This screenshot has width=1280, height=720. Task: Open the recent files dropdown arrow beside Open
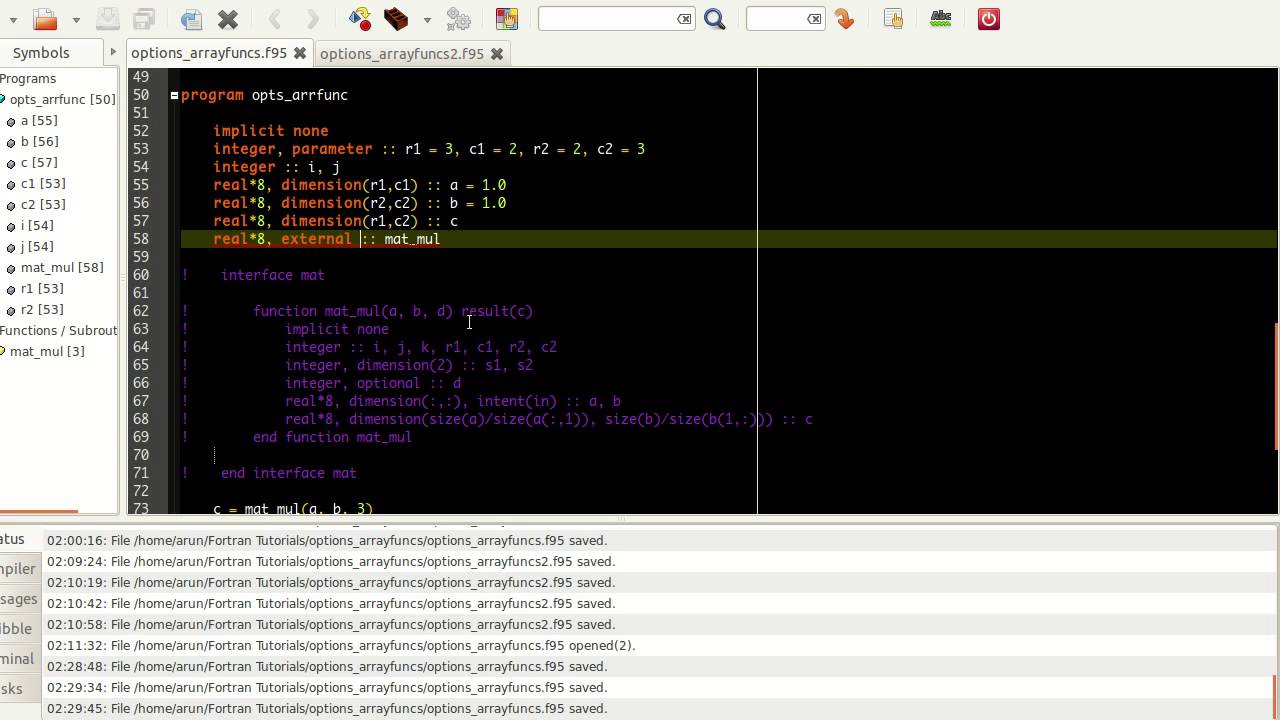tap(75, 20)
